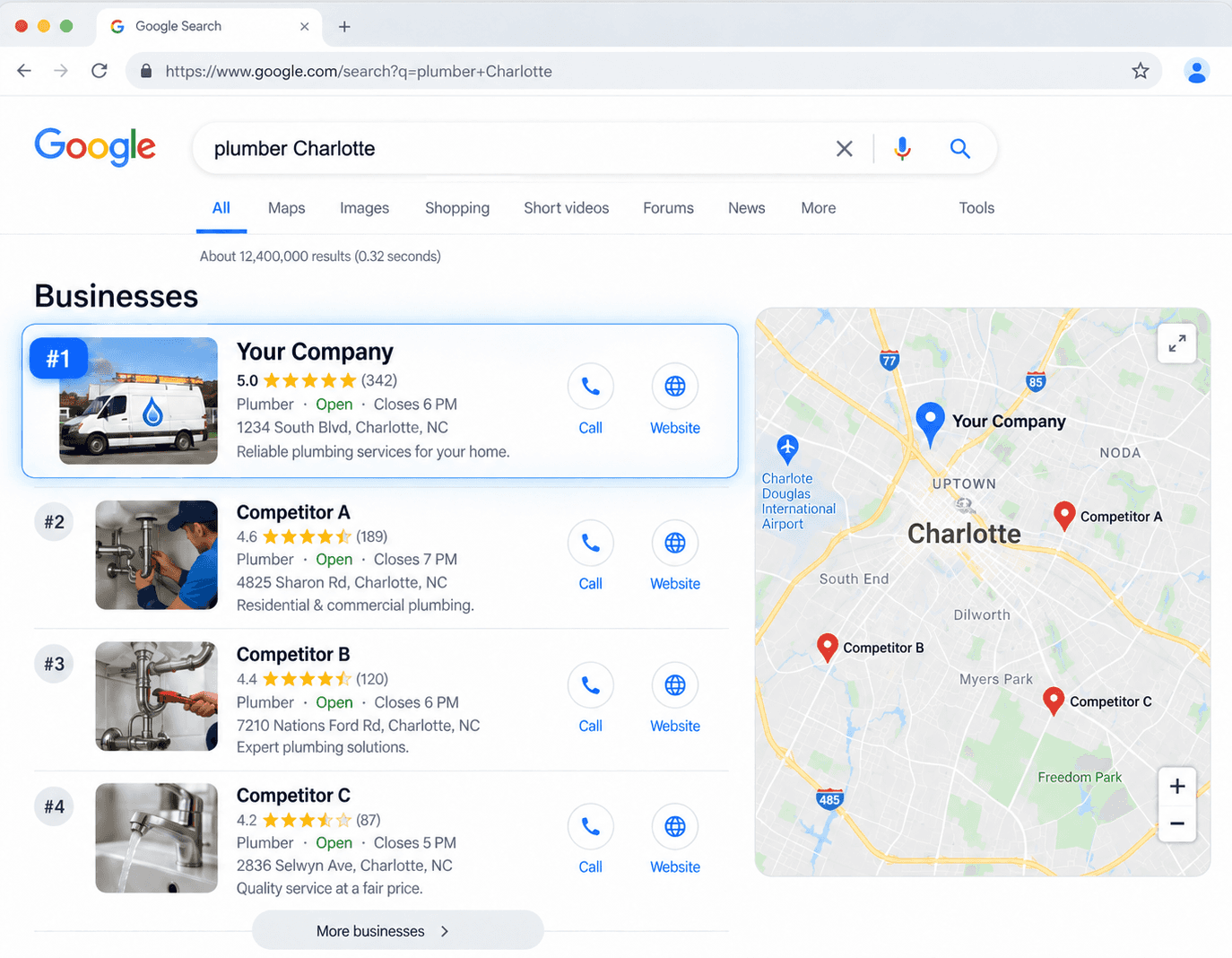Click the 7210 Nations Ford Rd address

tap(358, 725)
